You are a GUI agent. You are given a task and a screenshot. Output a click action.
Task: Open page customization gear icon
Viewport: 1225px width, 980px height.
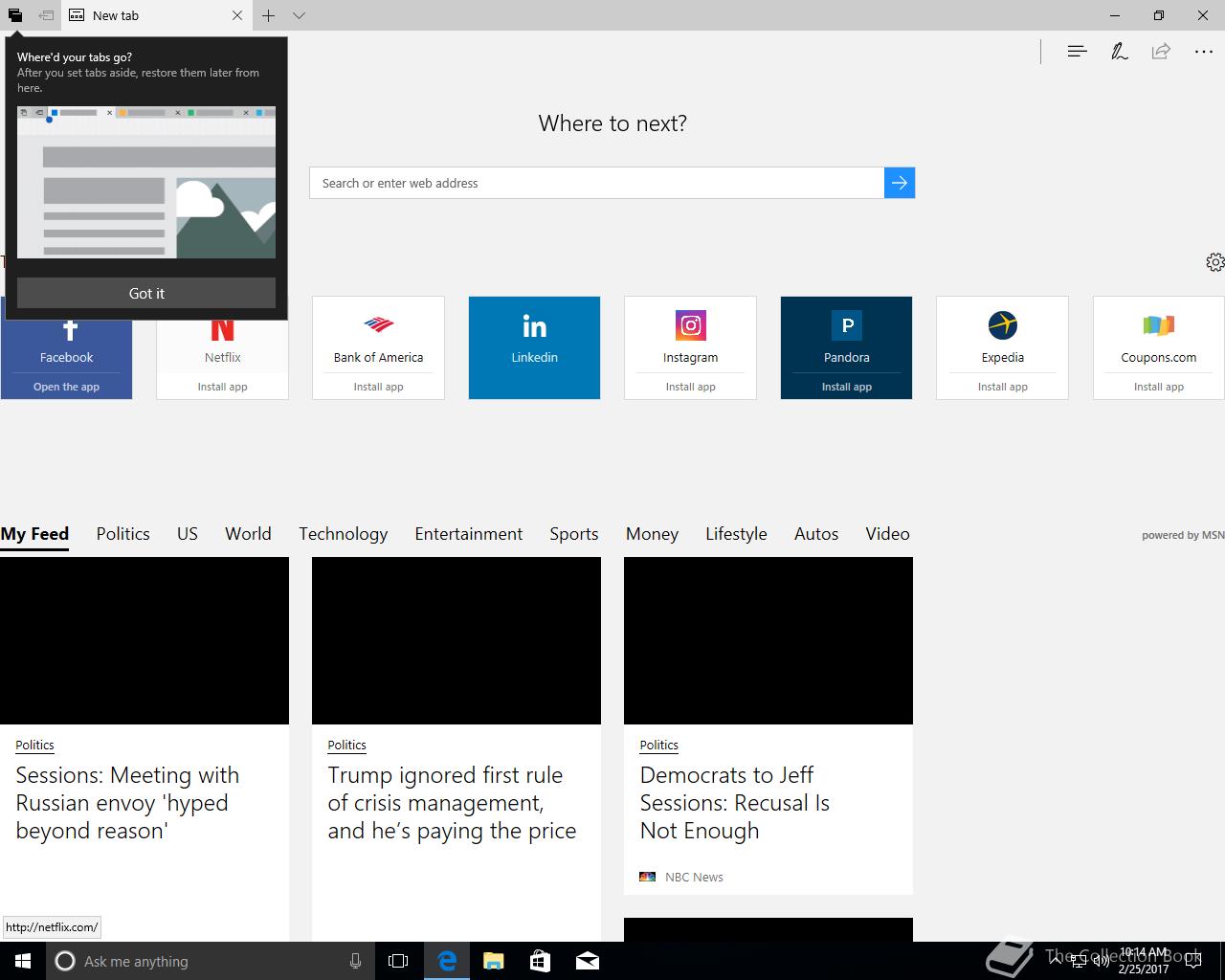(1214, 262)
